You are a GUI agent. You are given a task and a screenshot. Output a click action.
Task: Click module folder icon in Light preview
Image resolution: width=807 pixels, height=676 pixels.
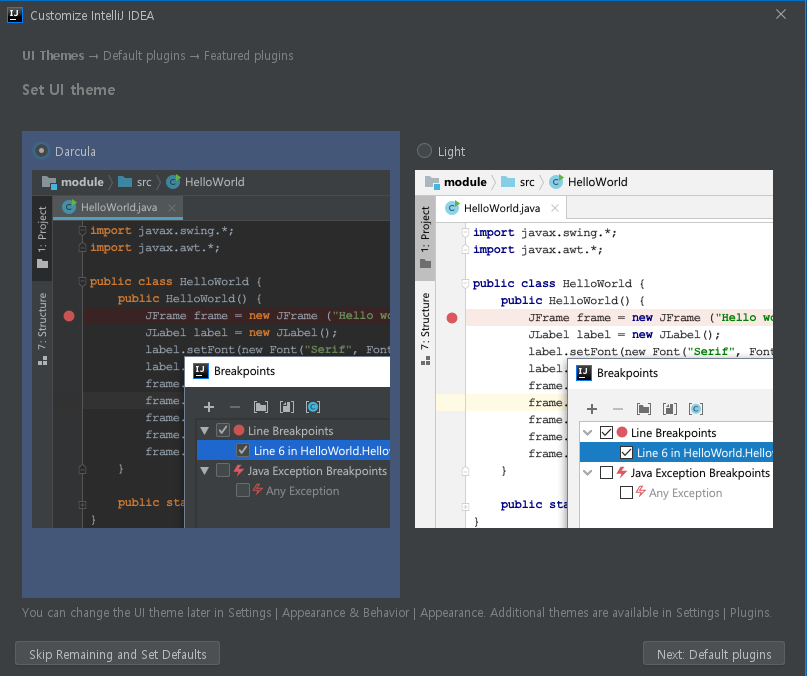click(432, 182)
